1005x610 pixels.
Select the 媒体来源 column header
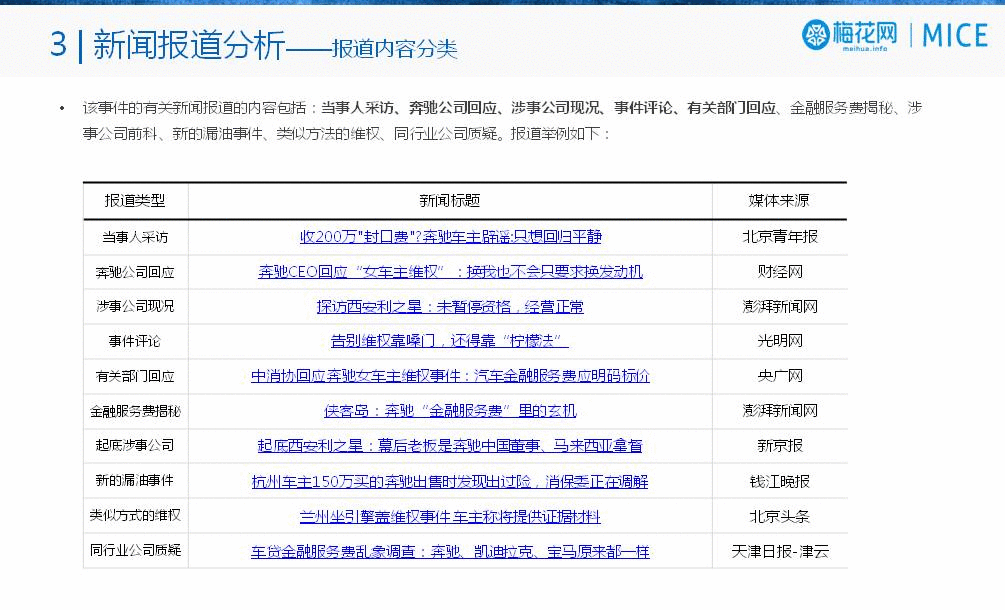(779, 201)
